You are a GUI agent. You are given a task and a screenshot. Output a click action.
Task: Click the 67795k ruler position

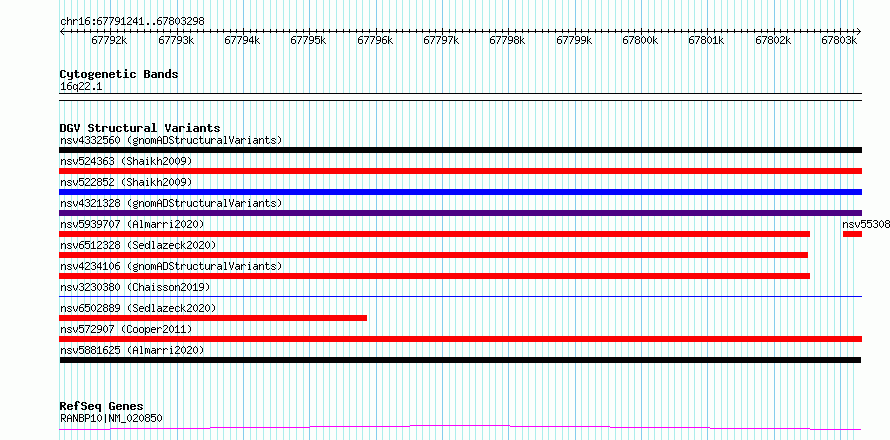(309, 41)
